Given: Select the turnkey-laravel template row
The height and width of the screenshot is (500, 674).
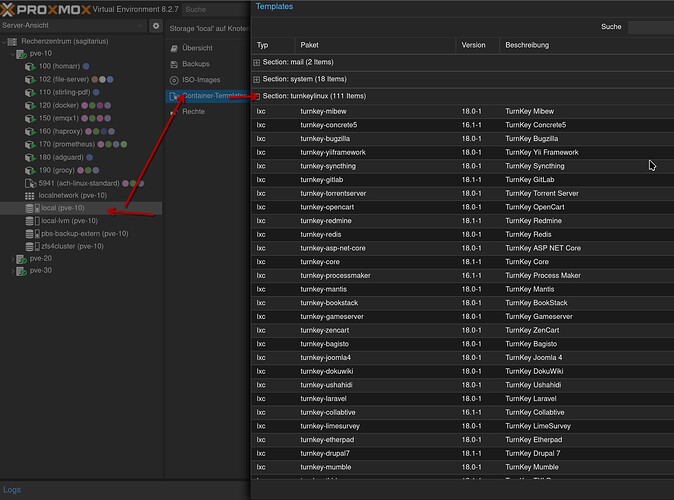Looking at the screenshot, I should (463, 399).
